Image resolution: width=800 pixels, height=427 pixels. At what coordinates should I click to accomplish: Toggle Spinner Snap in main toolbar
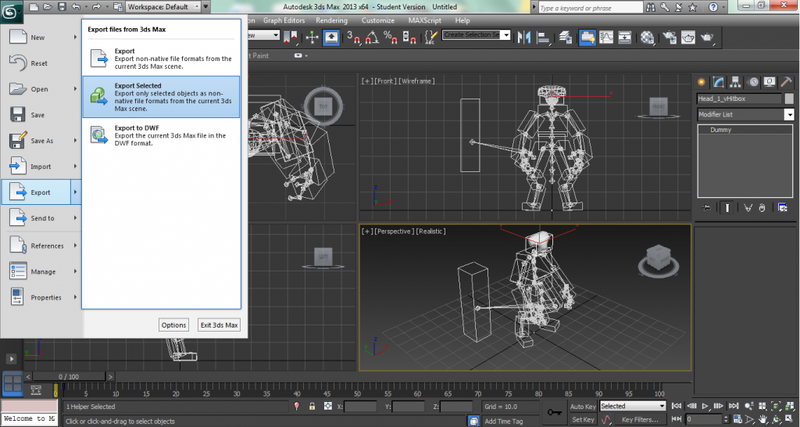tap(409, 37)
